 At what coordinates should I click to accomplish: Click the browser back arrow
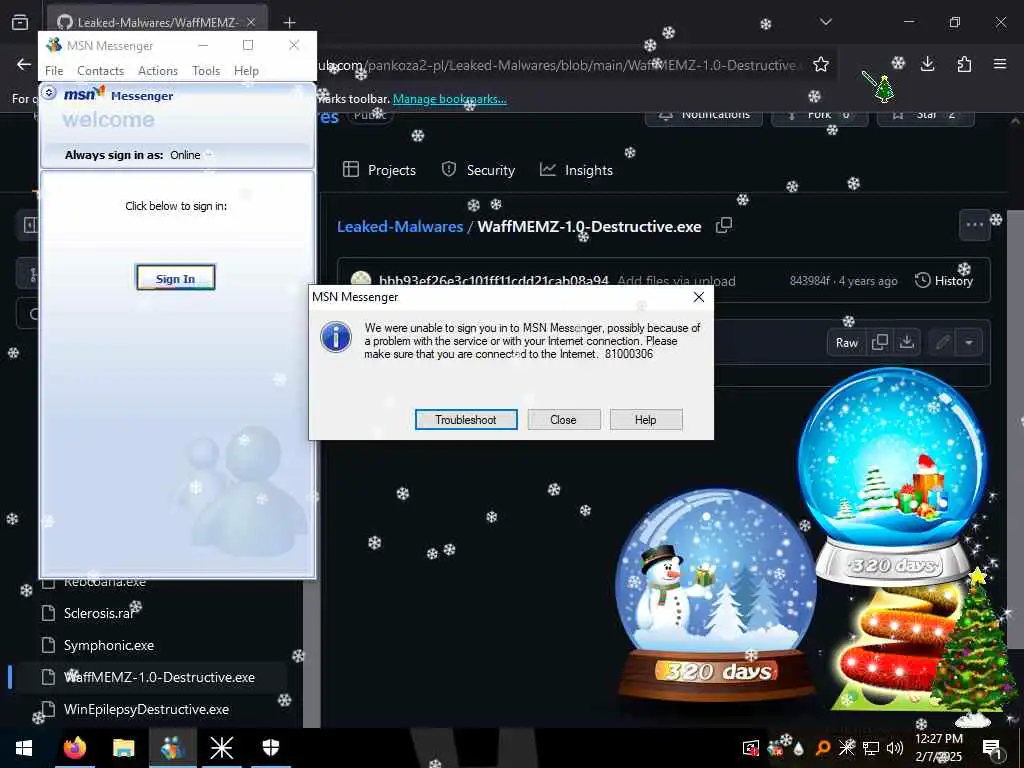pos(24,64)
